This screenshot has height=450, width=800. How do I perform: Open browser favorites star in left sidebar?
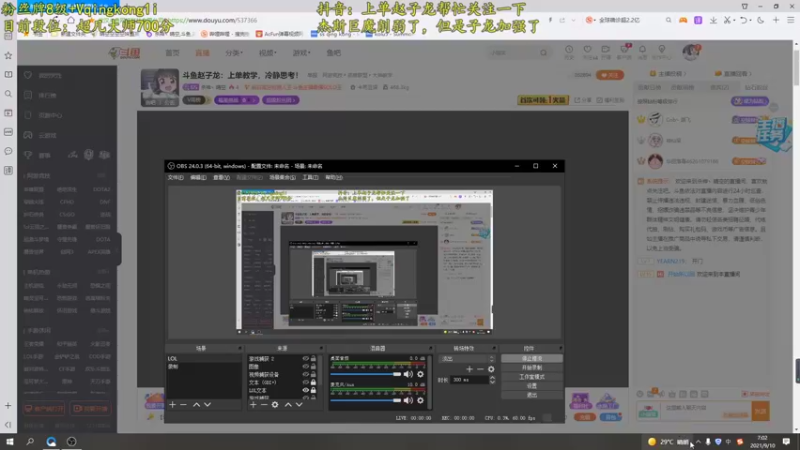click(x=8, y=55)
